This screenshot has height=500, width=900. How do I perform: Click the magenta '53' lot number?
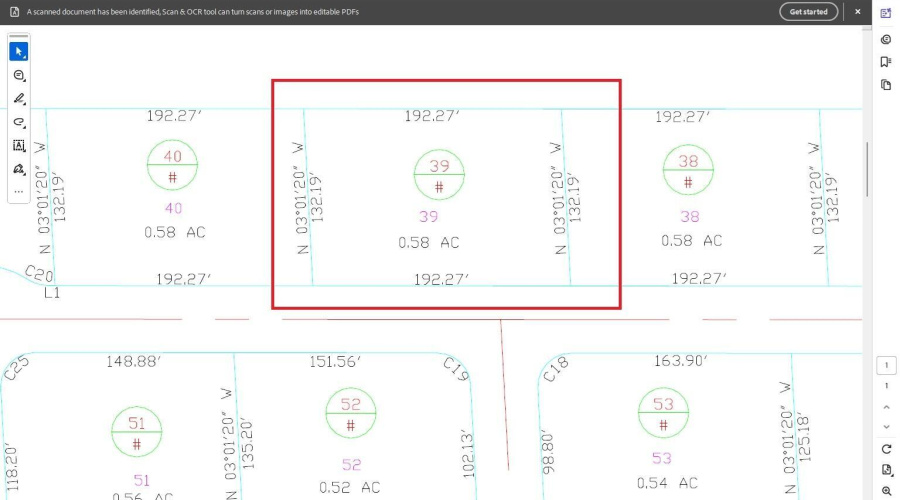tap(661, 458)
